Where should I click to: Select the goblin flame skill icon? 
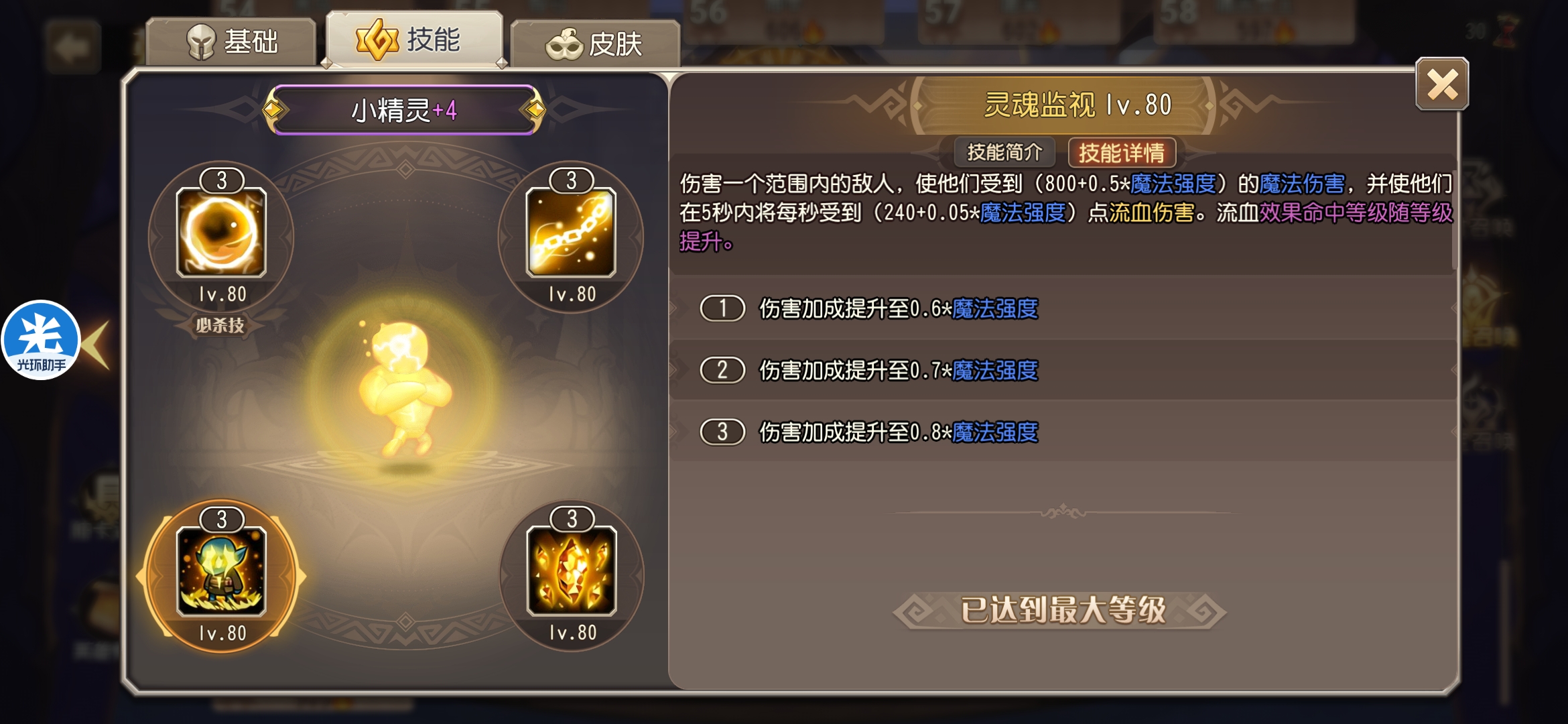click(221, 571)
